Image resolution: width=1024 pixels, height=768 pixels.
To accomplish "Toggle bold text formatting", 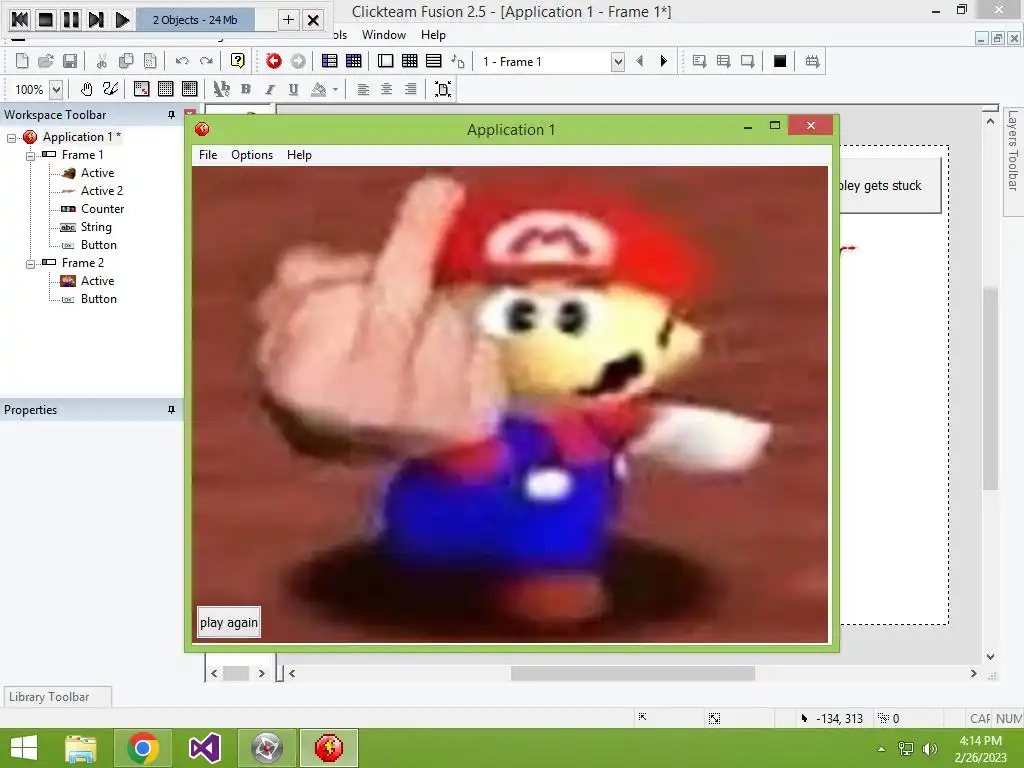I will 246,89.
